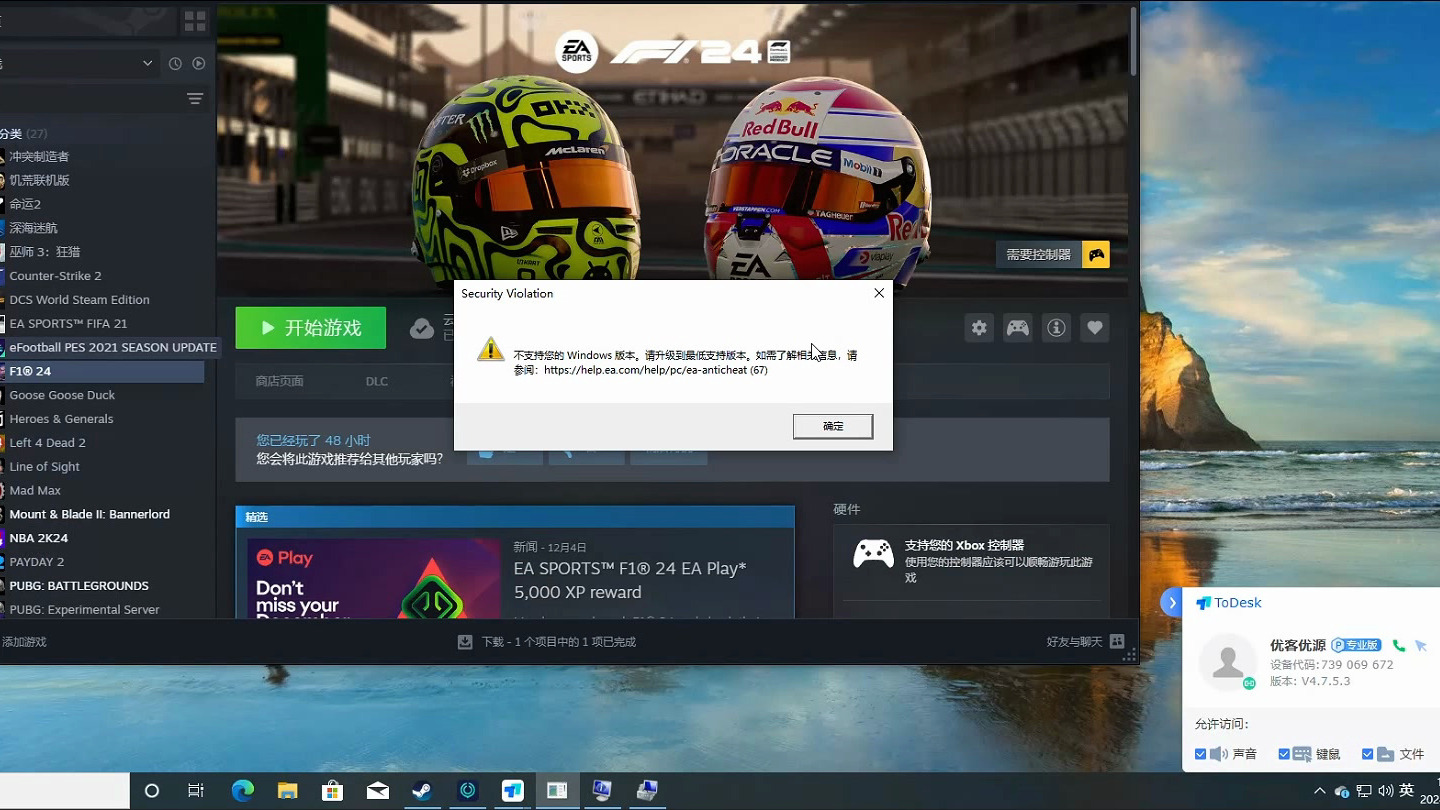
Task: Uncheck 文件 access checkbox in ToDesk
Action: 1367,754
